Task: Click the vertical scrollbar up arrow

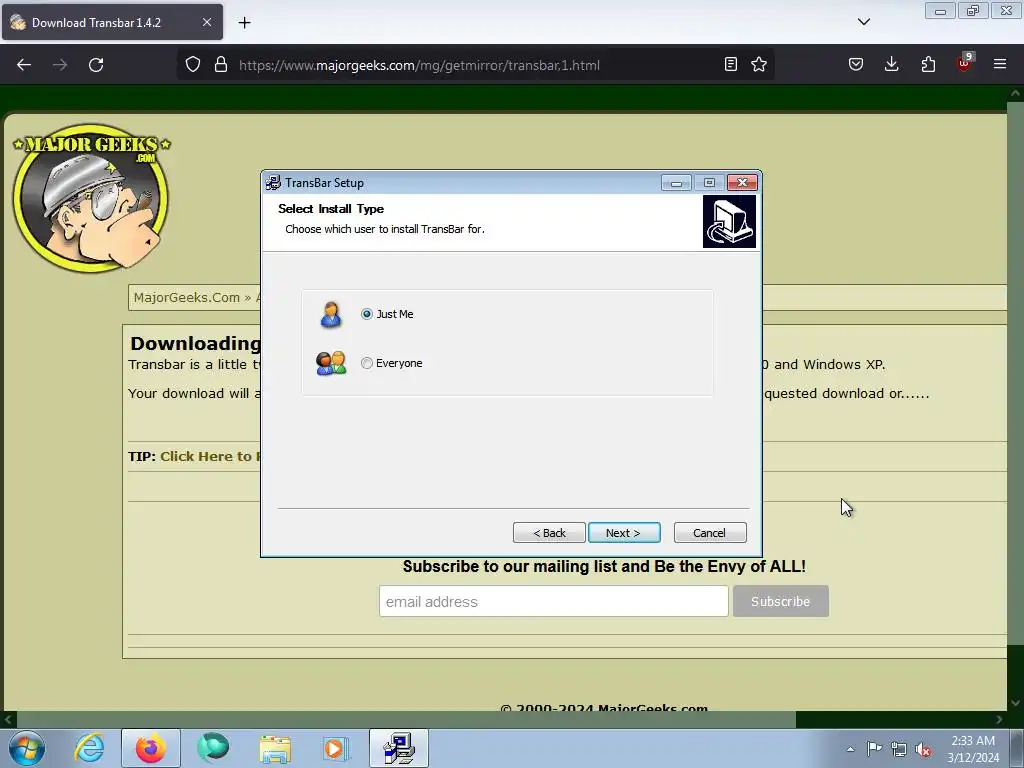Action: [x=1016, y=93]
